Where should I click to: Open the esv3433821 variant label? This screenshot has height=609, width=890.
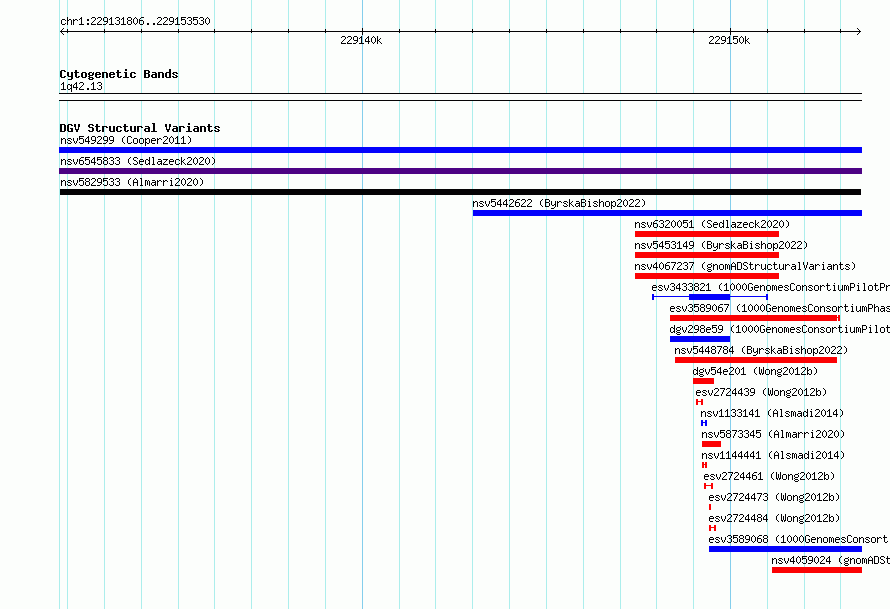click(770, 287)
